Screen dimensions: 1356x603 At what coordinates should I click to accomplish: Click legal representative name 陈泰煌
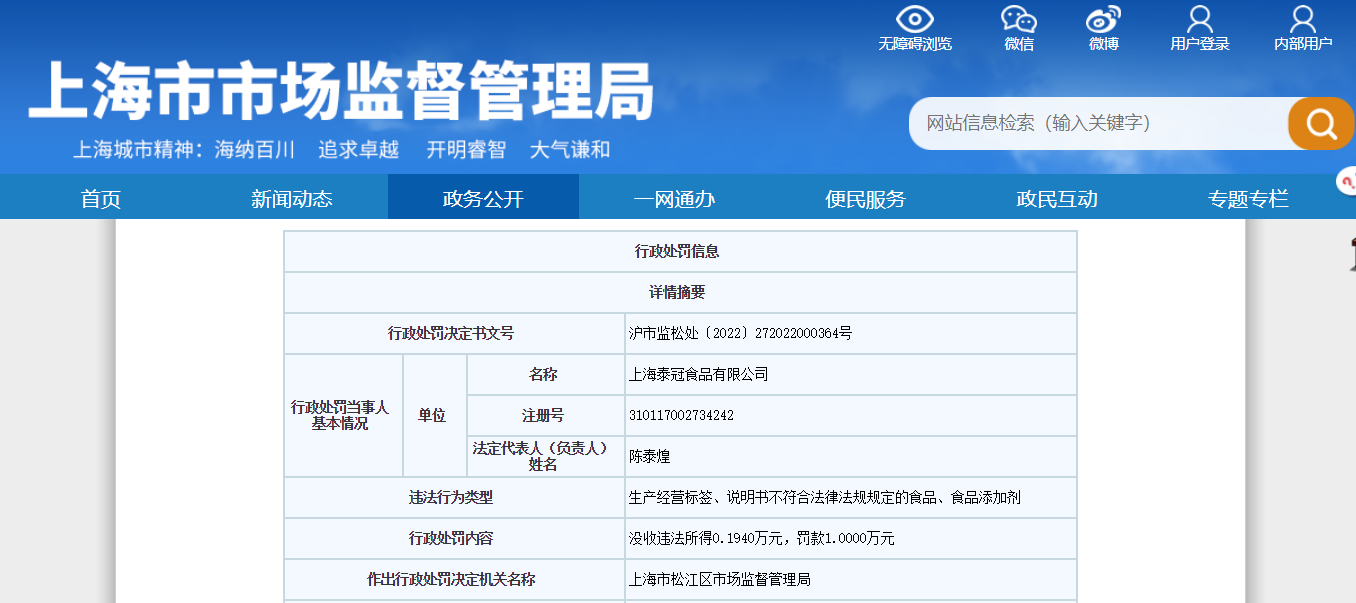coord(649,457)
